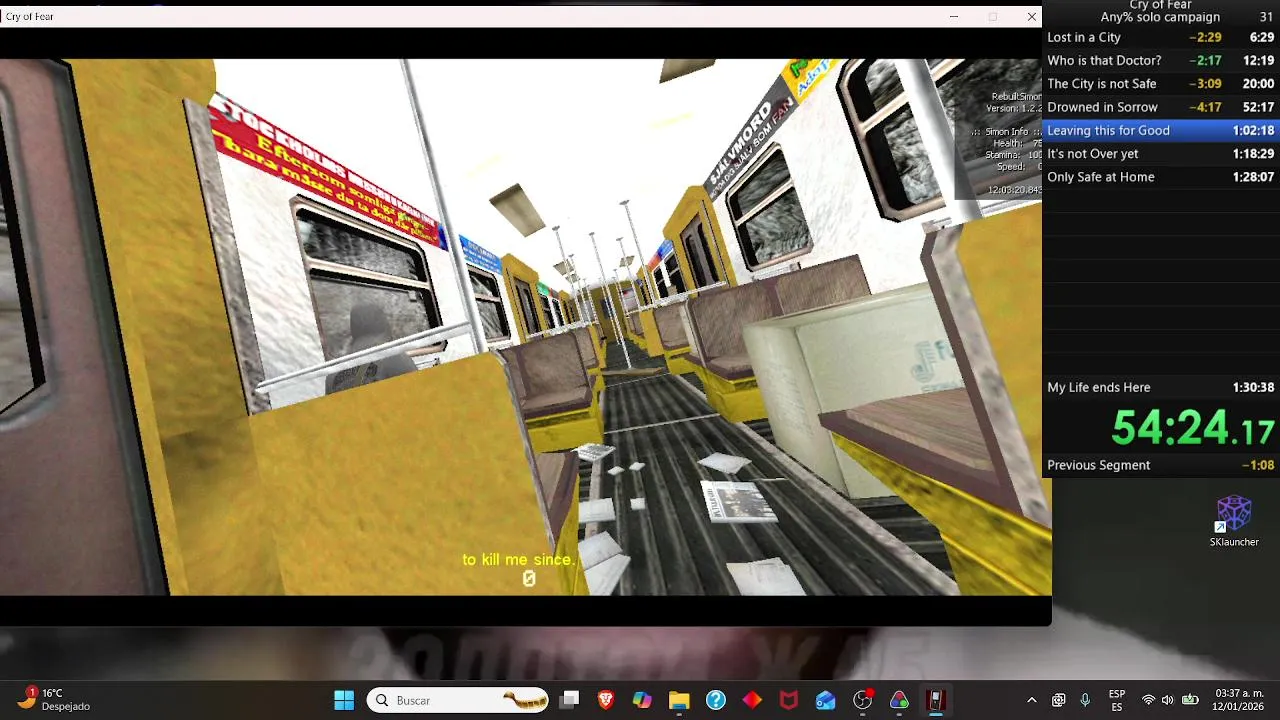The height and width of the screenshot is (720, 1280).
Task: Click the −3:09 delta value
Action: coord(1205,84)
